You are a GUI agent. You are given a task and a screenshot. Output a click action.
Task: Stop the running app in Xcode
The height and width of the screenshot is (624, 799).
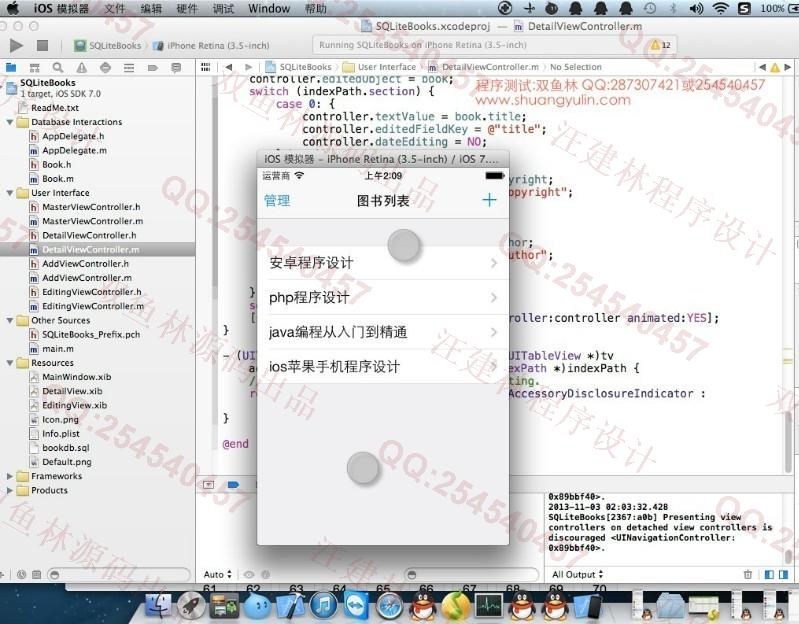click(x=42, y=45)
